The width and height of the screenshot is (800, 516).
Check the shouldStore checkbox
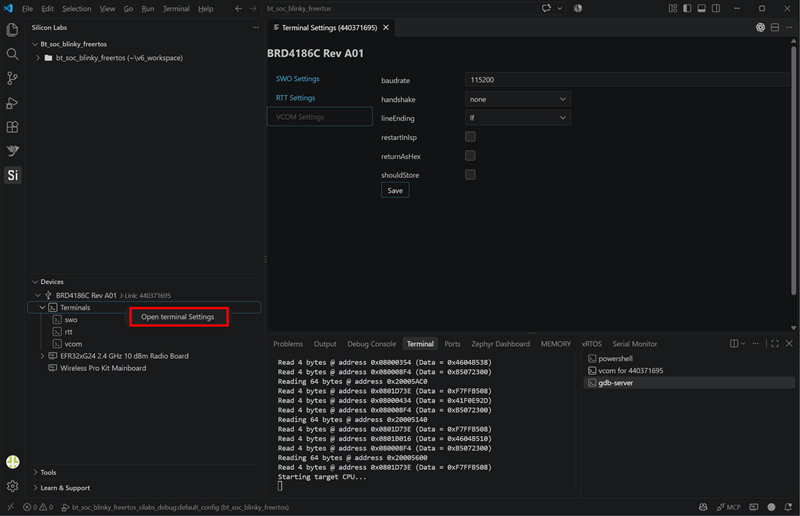click(470, 175)
